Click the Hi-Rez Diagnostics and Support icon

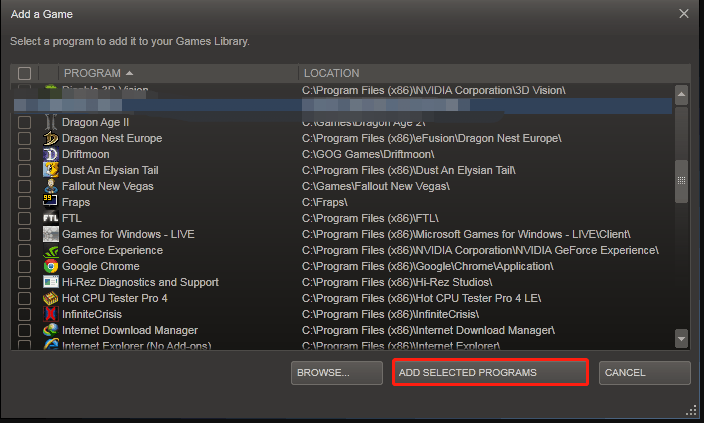(51, 282)
